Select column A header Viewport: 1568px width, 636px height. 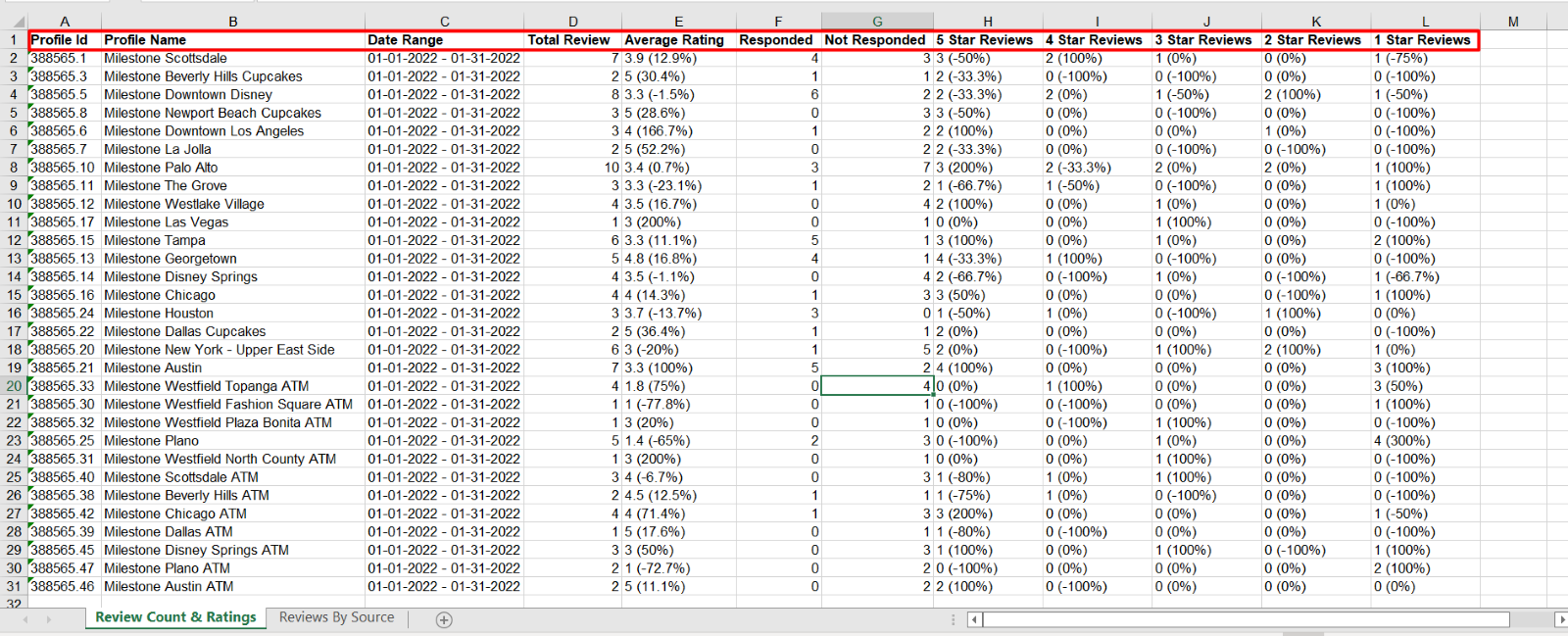tap(65, 22)
